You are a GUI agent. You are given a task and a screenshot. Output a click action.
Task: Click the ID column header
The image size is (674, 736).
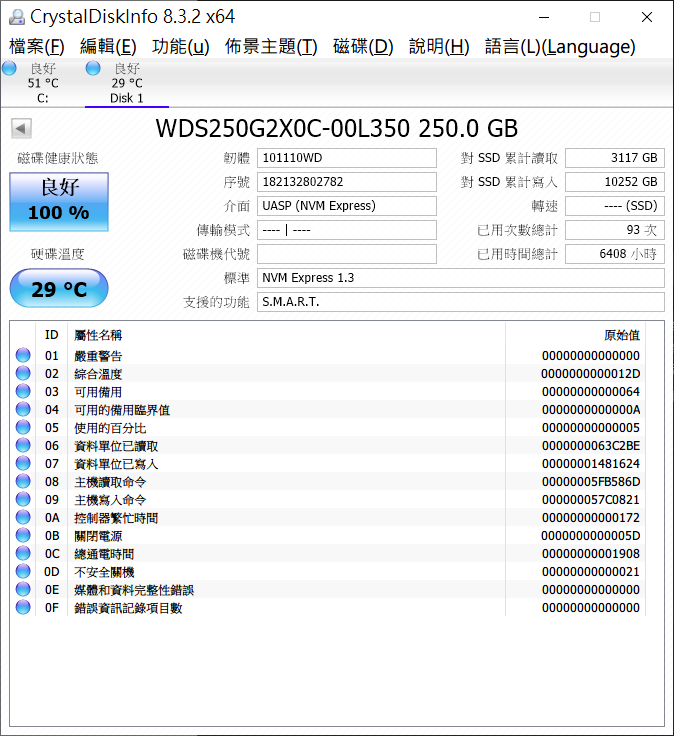[x=52, y=335]
